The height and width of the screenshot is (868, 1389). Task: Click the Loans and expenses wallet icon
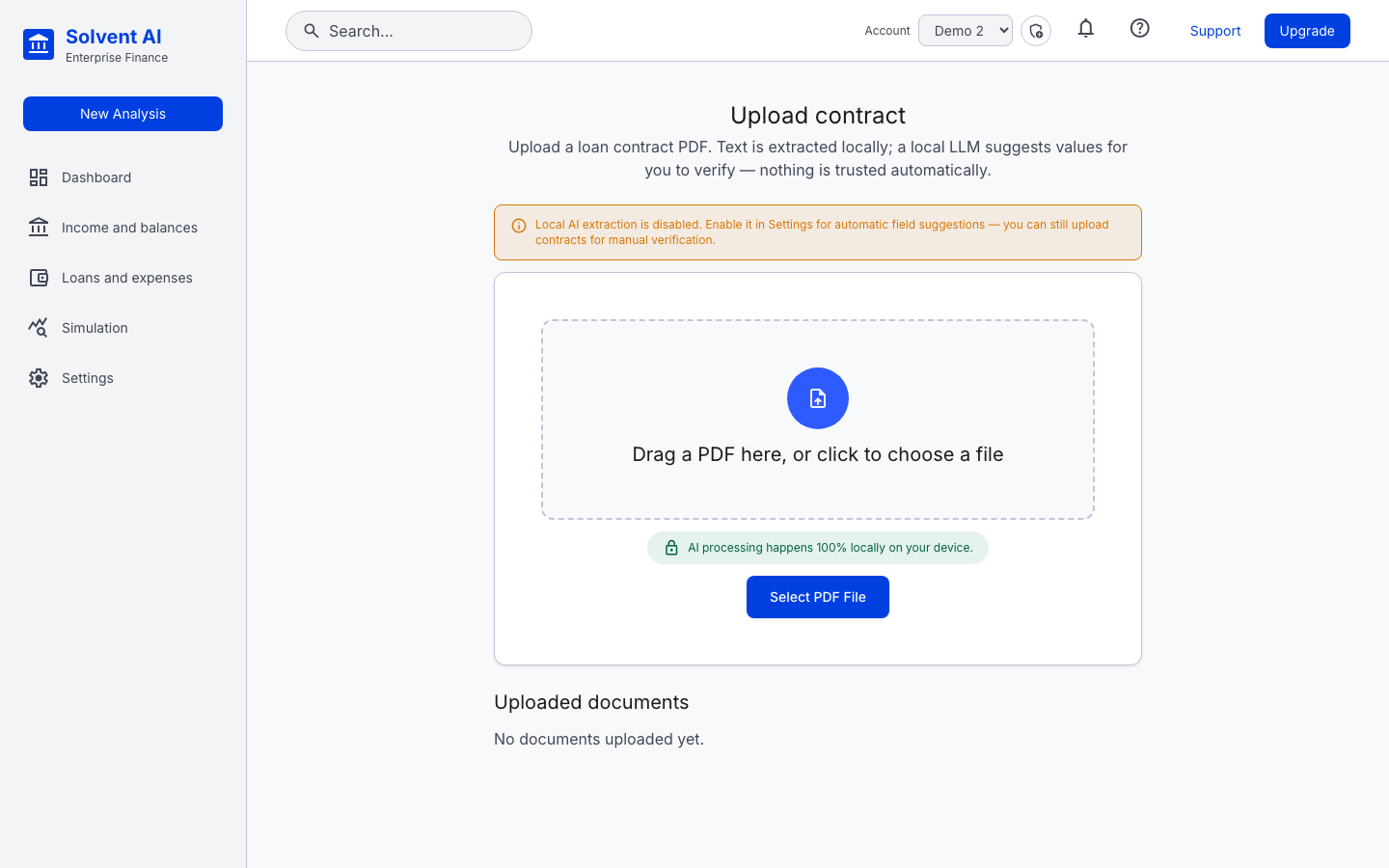[x=39, y=278]
